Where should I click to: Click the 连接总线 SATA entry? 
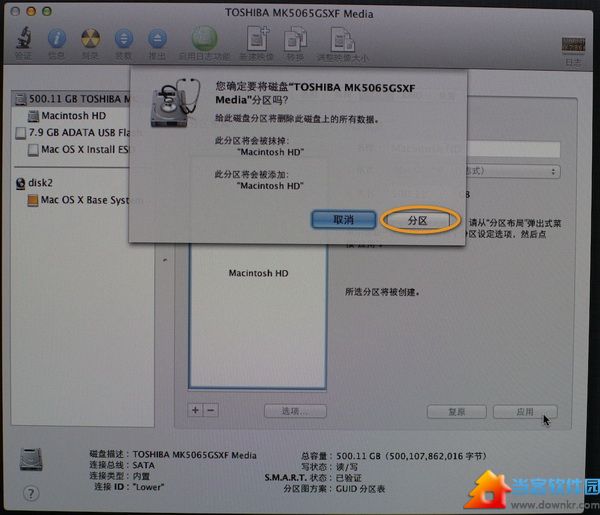click(x=122, y=465)
